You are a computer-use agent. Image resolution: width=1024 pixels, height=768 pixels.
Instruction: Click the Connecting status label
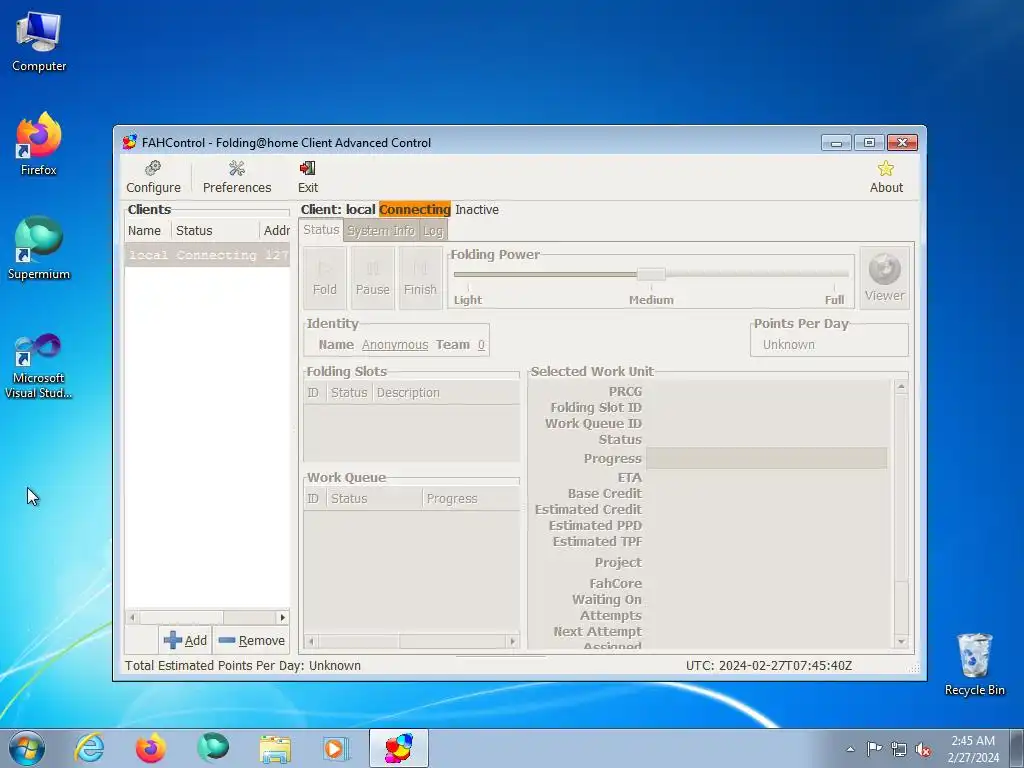(415, 210)
